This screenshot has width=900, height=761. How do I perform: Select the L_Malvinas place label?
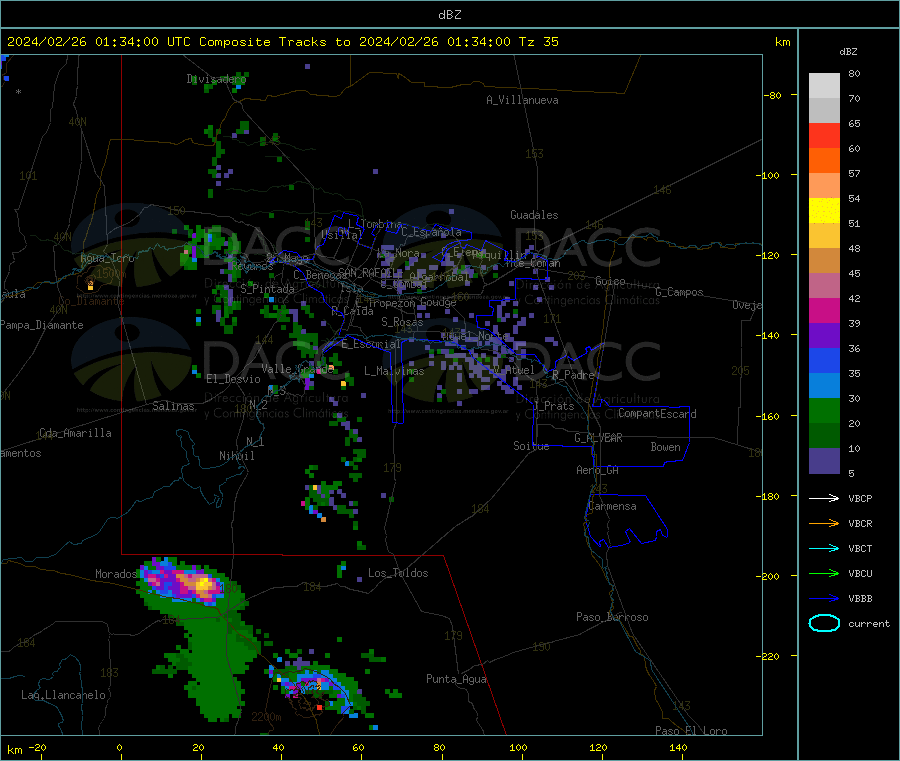tap(394, 371)
